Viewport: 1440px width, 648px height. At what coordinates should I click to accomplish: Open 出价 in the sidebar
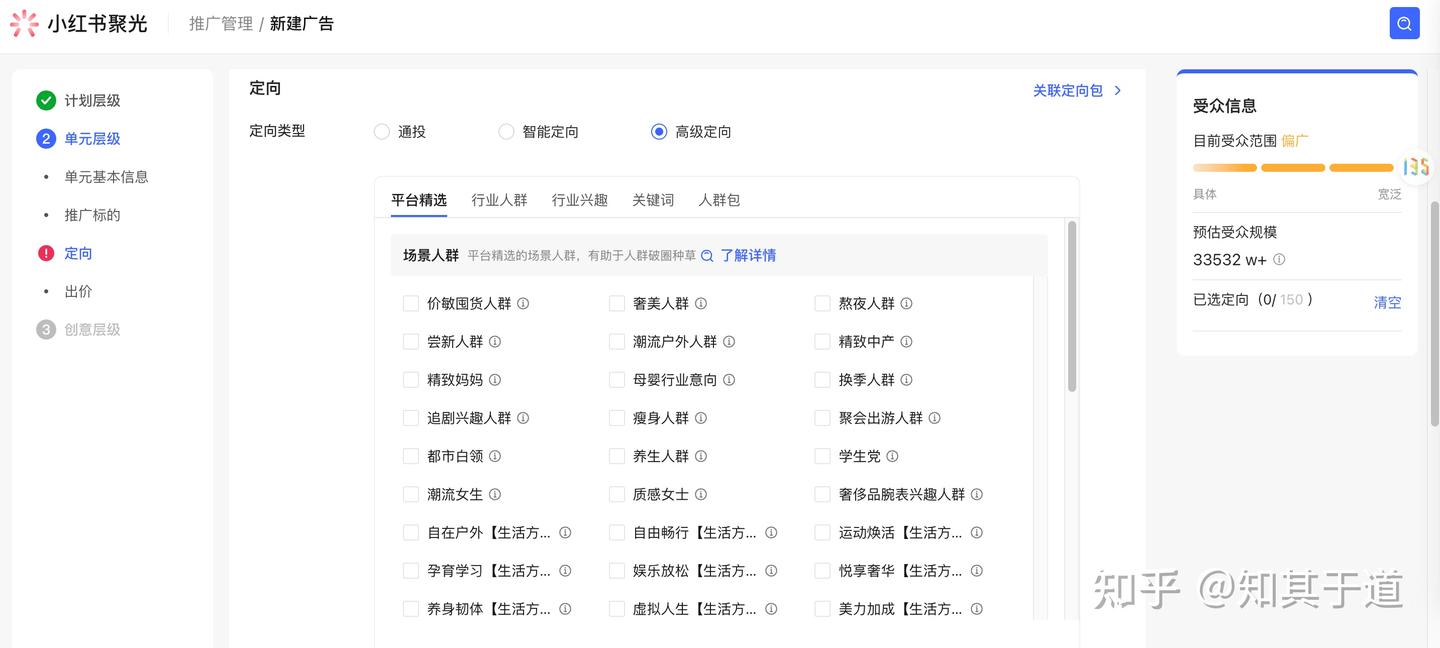(x=78, y=291)
